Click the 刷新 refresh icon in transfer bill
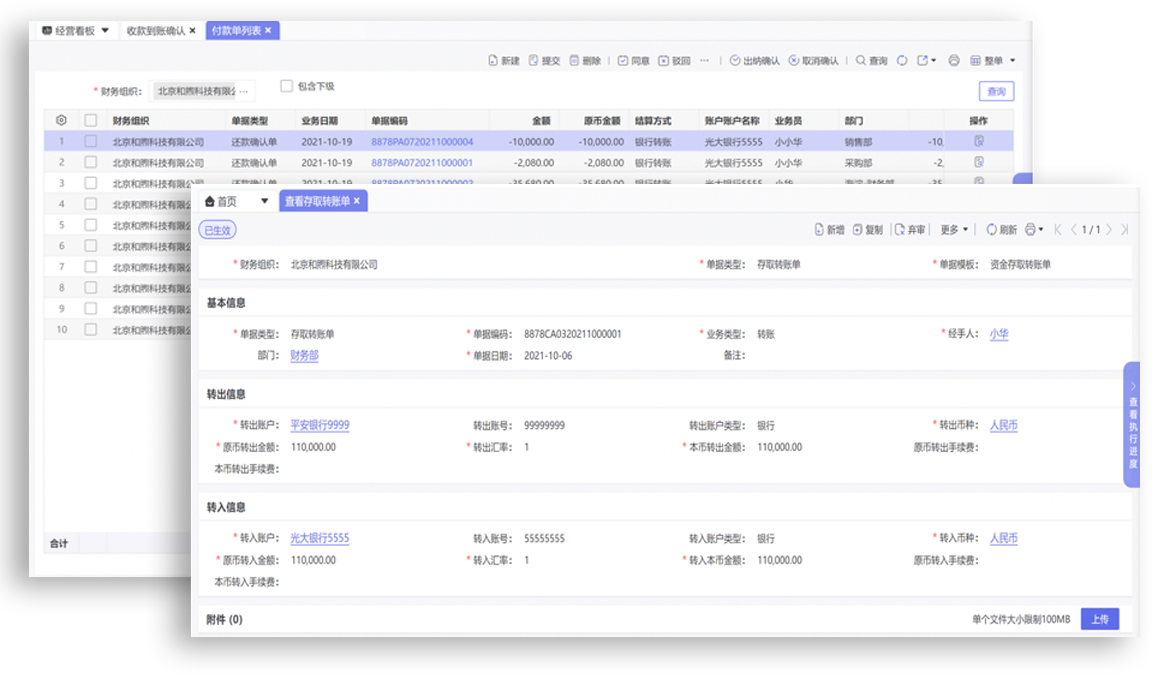This screenshot has width=1168, height=680. (991, 229)
